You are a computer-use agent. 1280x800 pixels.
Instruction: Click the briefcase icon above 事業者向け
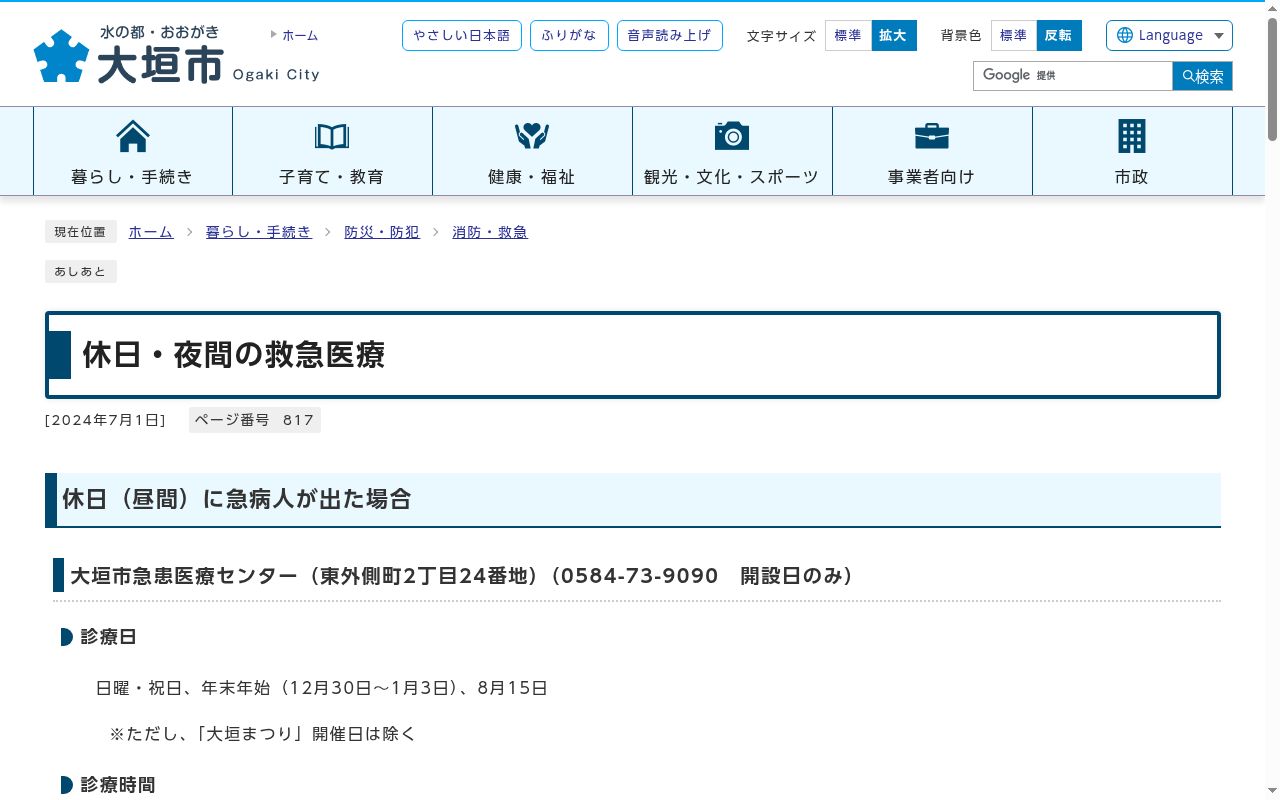[932, 136]
